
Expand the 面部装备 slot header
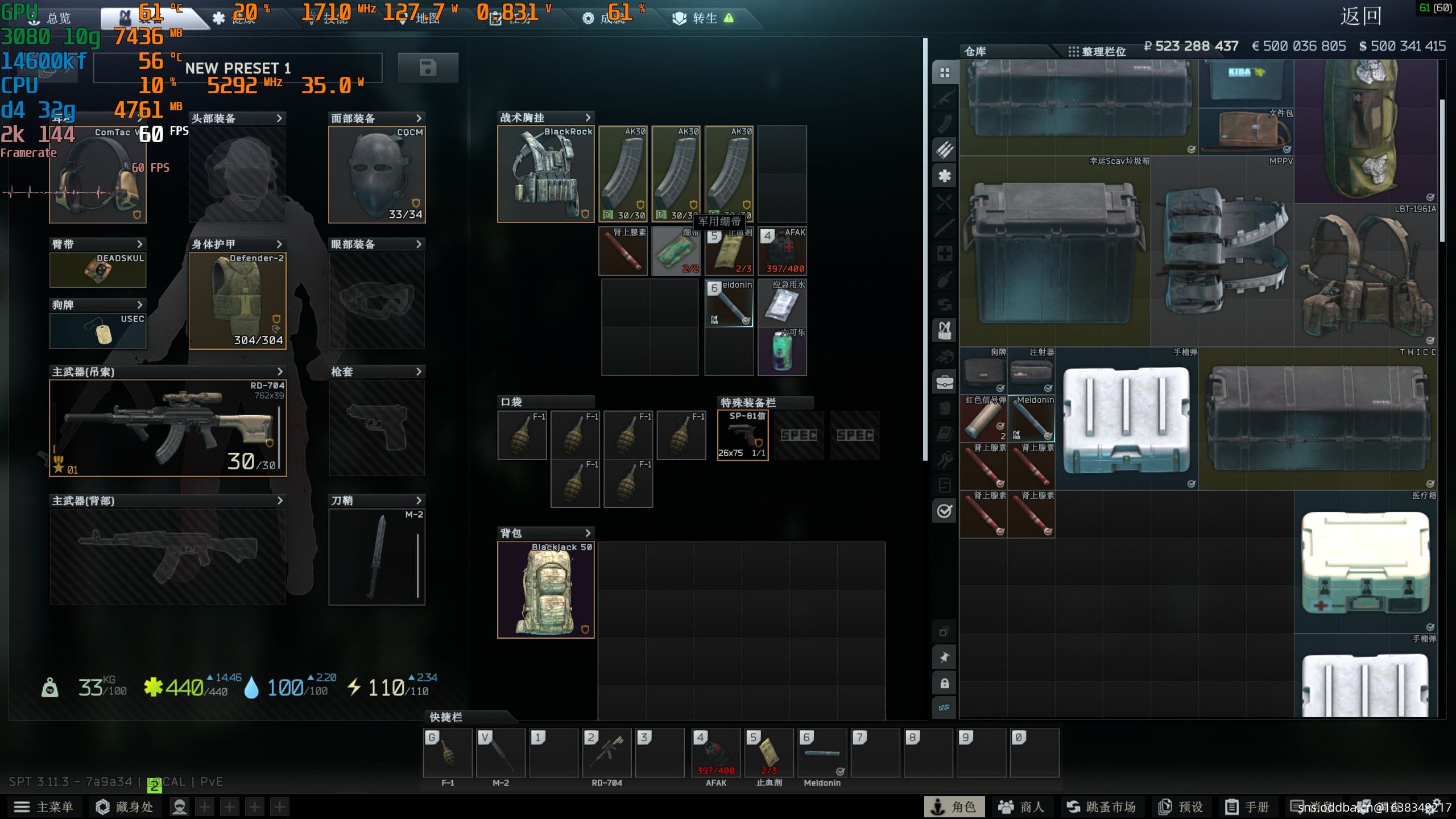[377, 118]
